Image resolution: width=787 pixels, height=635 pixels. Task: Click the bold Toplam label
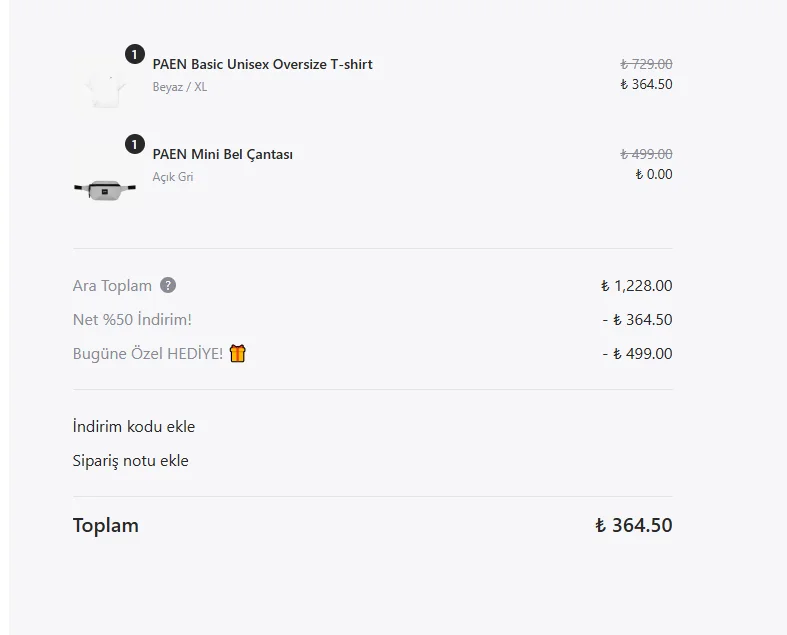pyautogui.click(x=106, y=526)
